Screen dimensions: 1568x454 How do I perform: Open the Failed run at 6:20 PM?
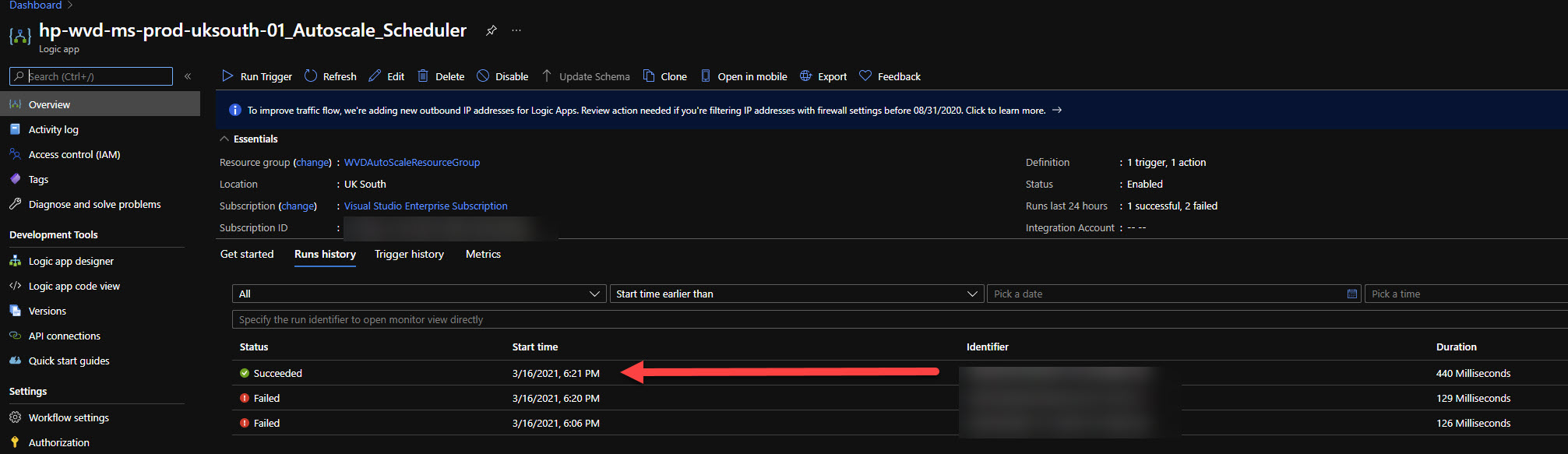pyautogui.click(x=900, y=398)
